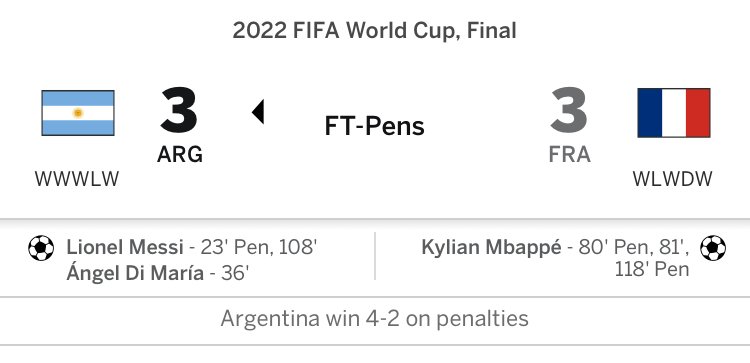Open Kylian Mbappé's player link
The width and height of the screenshot is (750, 363).
click(x=491, y=248)
